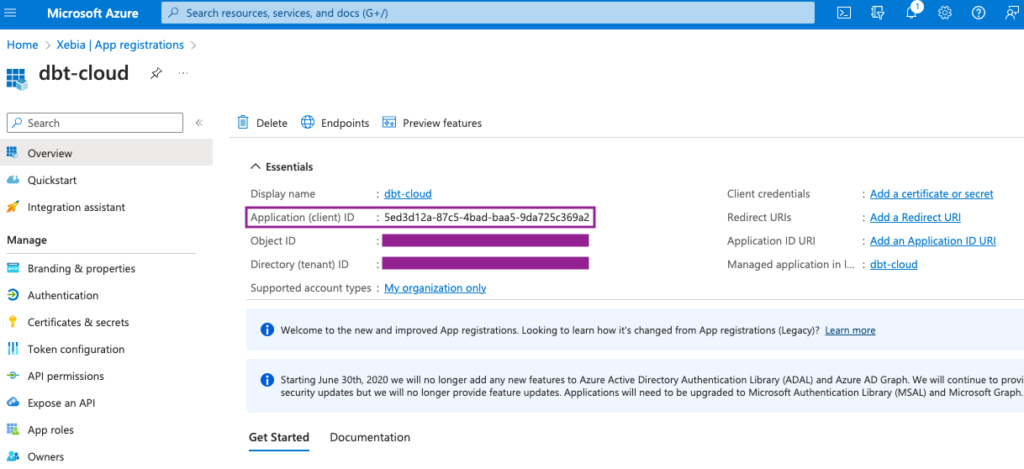Viewport: 1024px width, 469px height.
Task: Switch to the Get Started tab
Action: 279,437
